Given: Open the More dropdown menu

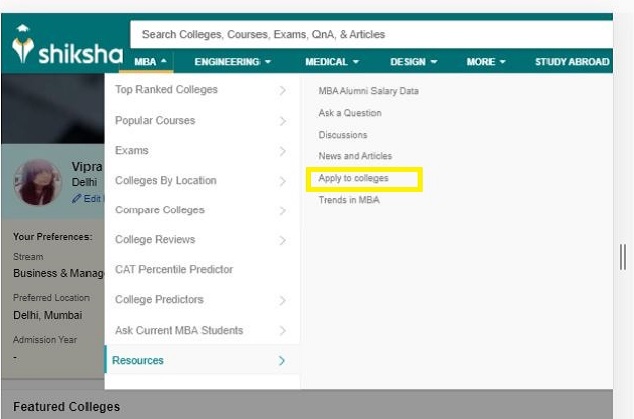Looking at the screenshot, I should tap(486, 62).
